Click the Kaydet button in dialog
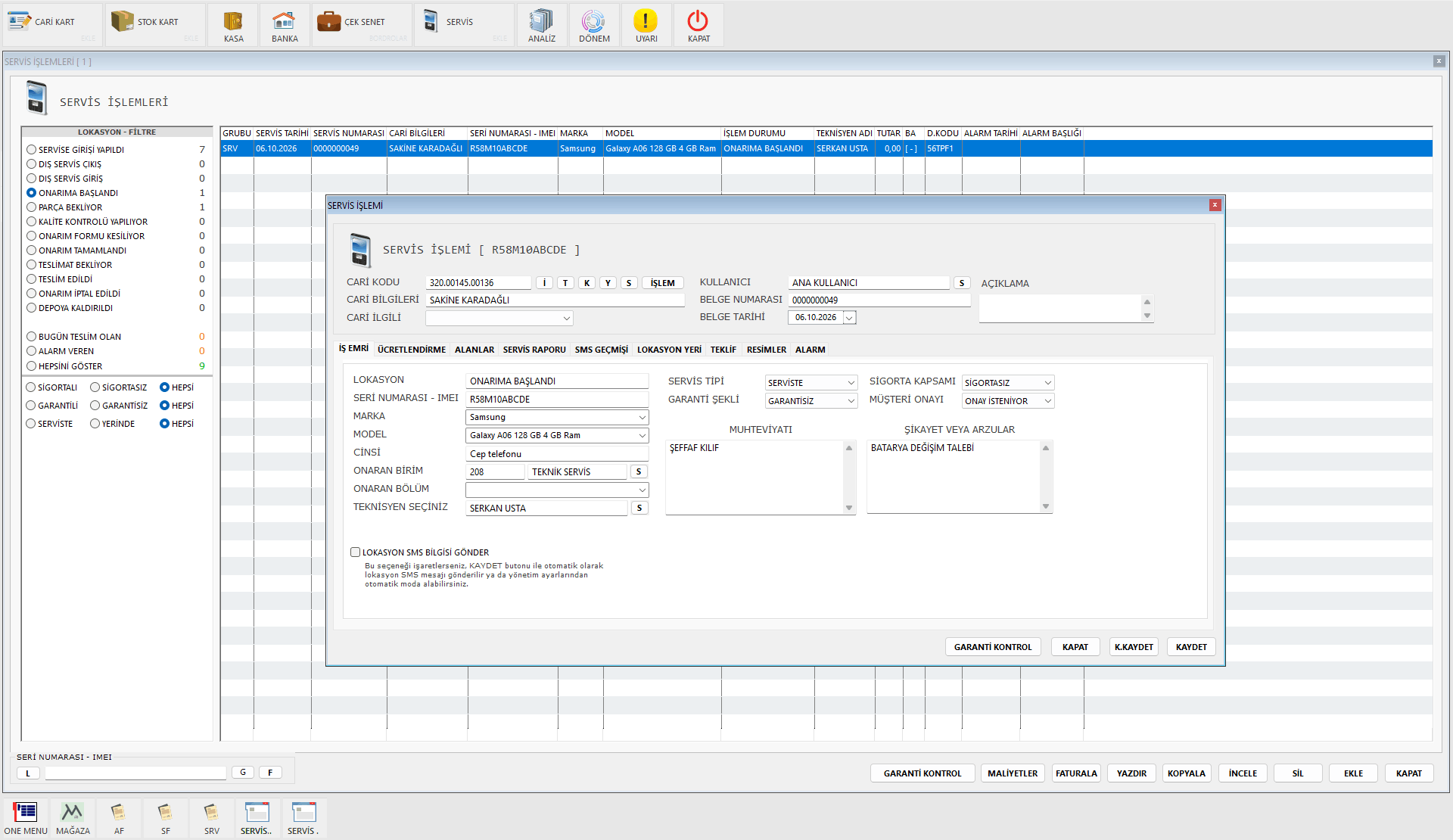This screenshot has width=1453, height=840. coord(1191,647)
